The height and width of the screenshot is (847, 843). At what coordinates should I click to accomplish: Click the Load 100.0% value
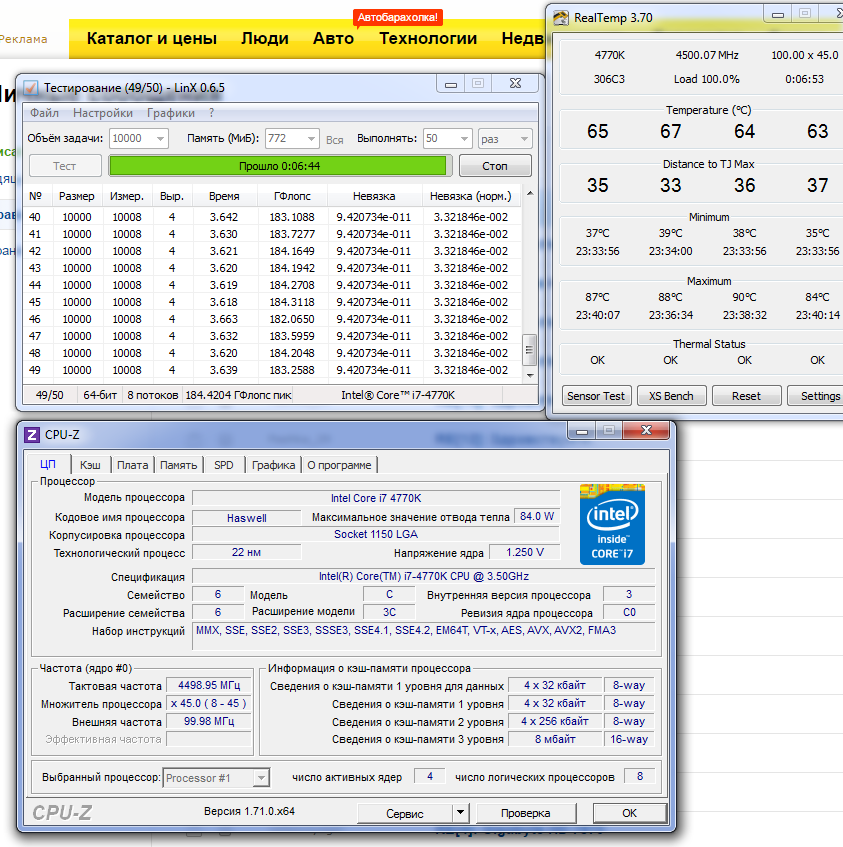point(706,79)
